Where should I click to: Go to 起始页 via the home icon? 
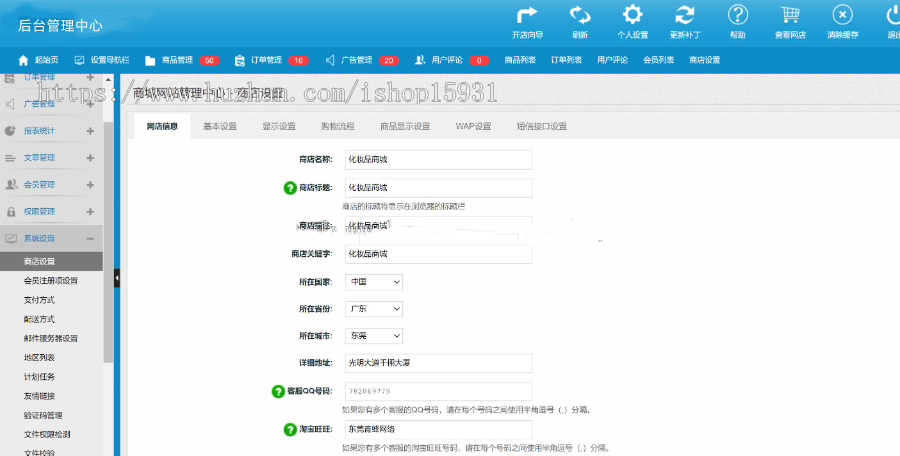tap(23, 60)
